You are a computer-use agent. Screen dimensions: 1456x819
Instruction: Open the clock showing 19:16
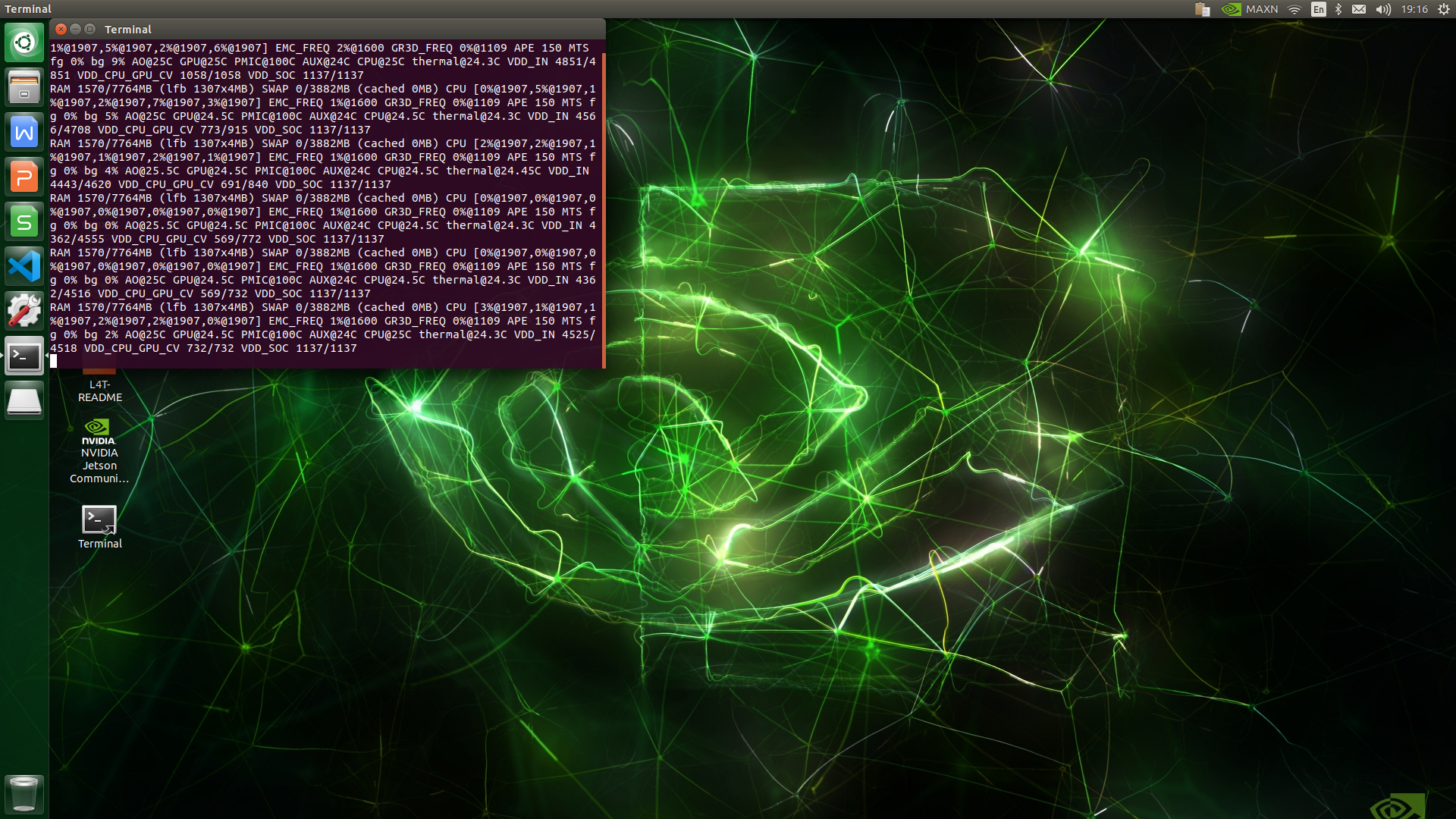pos(1414,9)
